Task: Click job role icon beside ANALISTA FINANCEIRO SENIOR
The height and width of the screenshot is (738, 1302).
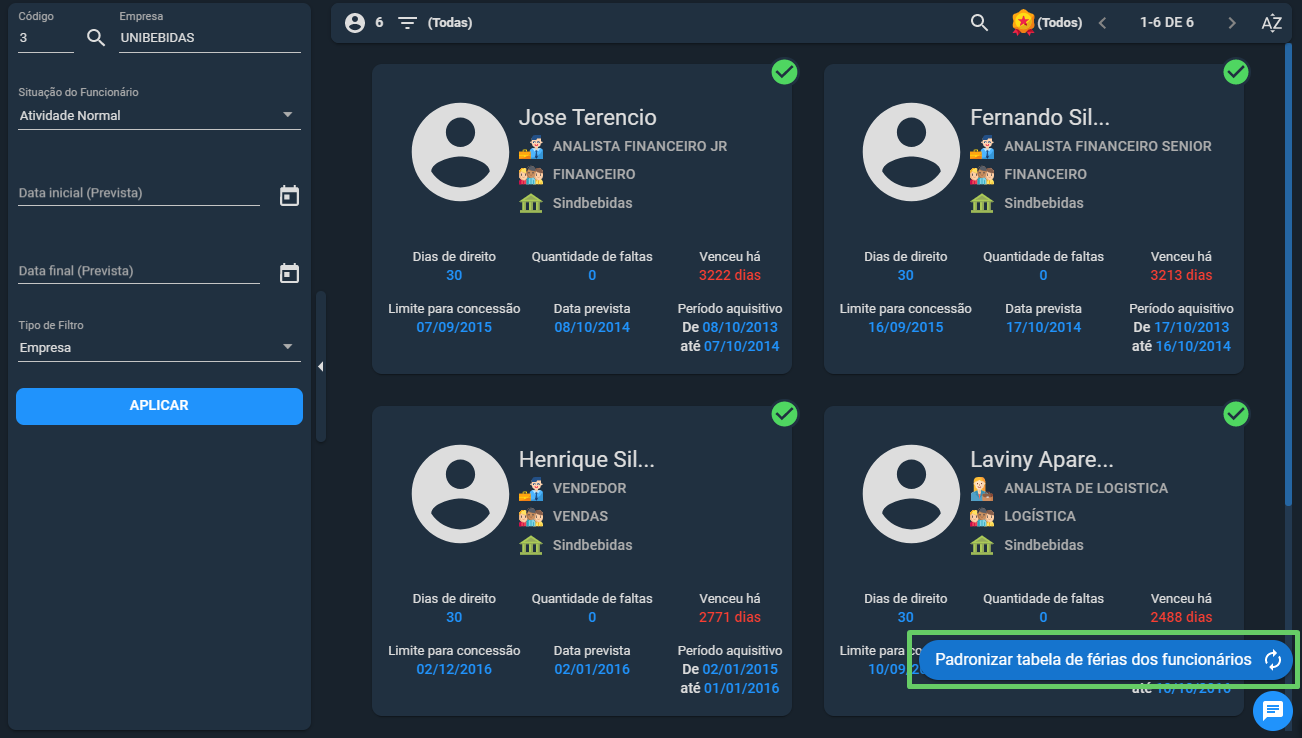Action: point(982,147)
